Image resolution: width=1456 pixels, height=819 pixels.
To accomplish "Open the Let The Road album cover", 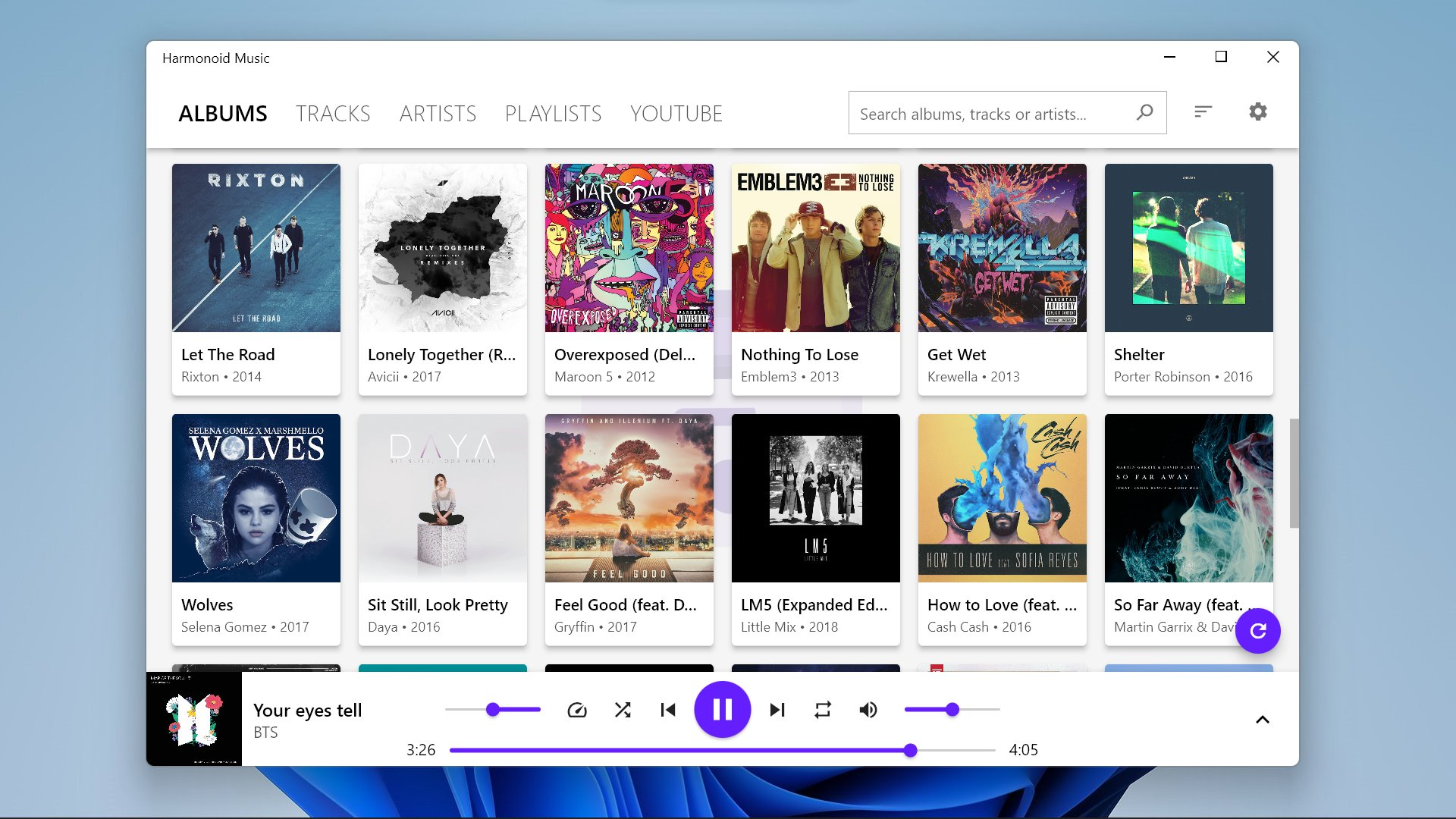I will 256,248.
